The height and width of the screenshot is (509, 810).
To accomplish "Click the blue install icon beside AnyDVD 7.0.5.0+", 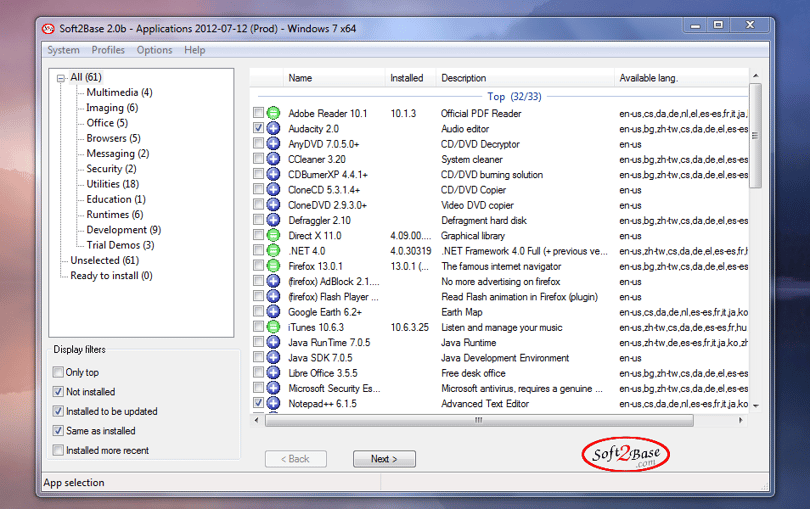I will click(273, 143).
